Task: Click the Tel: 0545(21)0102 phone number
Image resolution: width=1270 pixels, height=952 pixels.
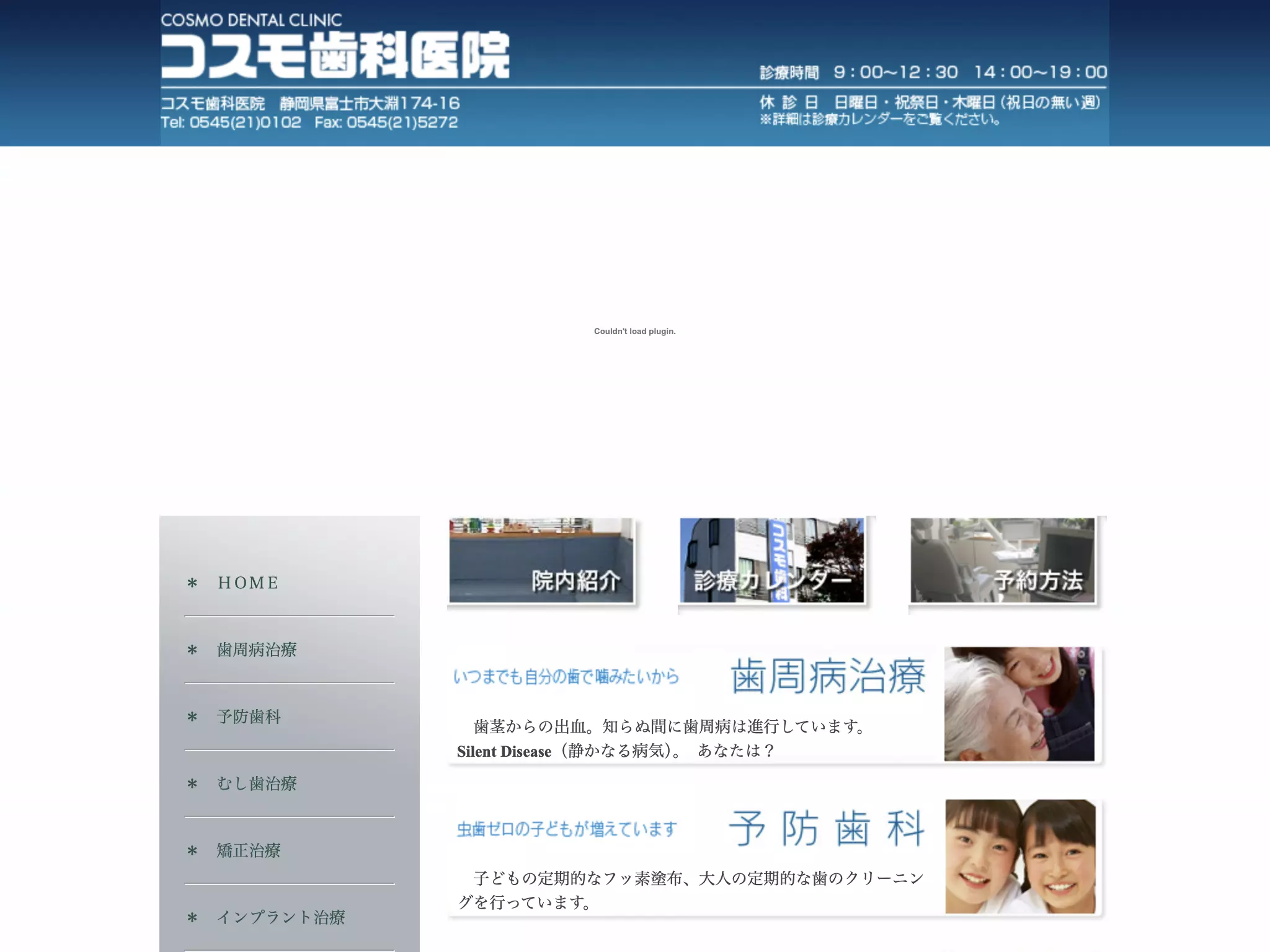Action: [231, 122]
